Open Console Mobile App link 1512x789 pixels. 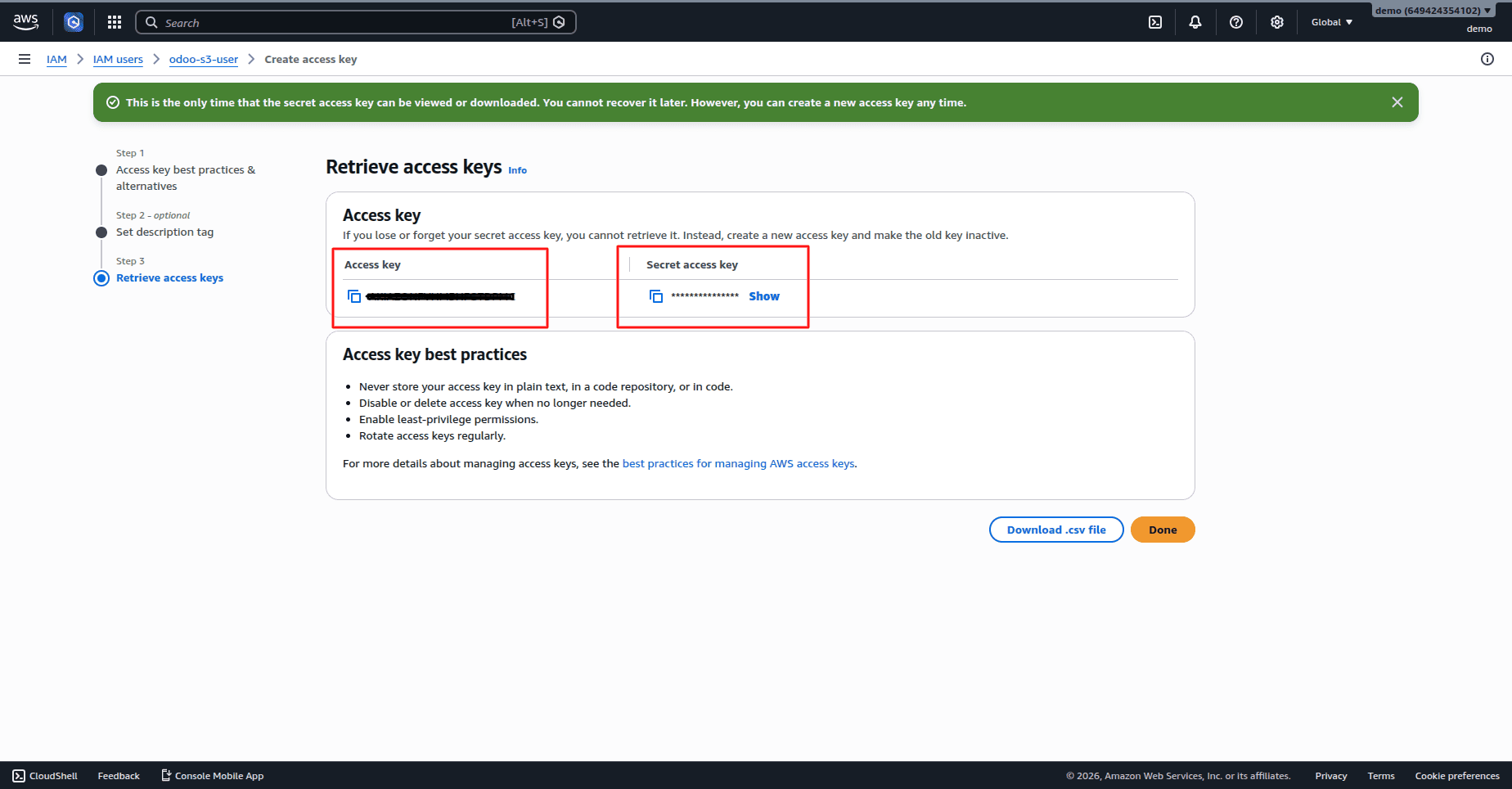point(212,776)
